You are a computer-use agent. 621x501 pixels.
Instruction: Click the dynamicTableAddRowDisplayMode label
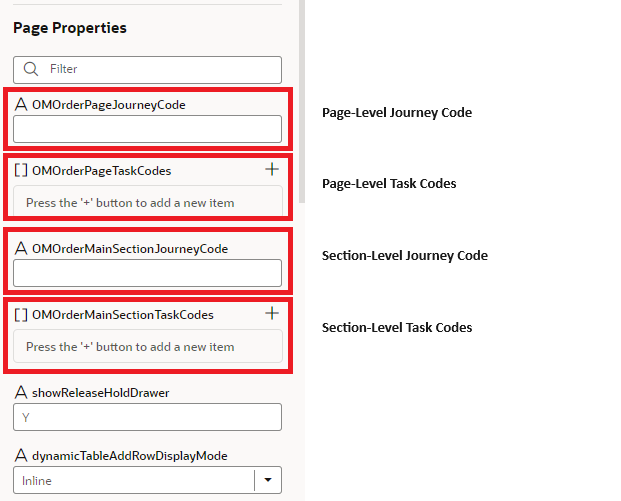[x=130, y=456]
